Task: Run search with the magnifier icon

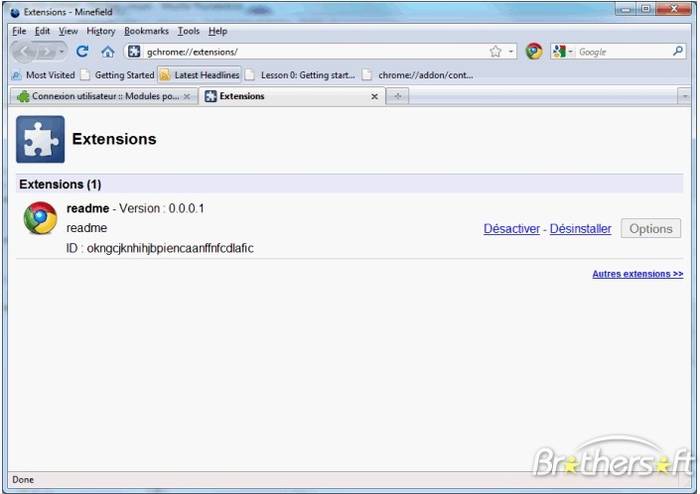Action: click(678, 51)
